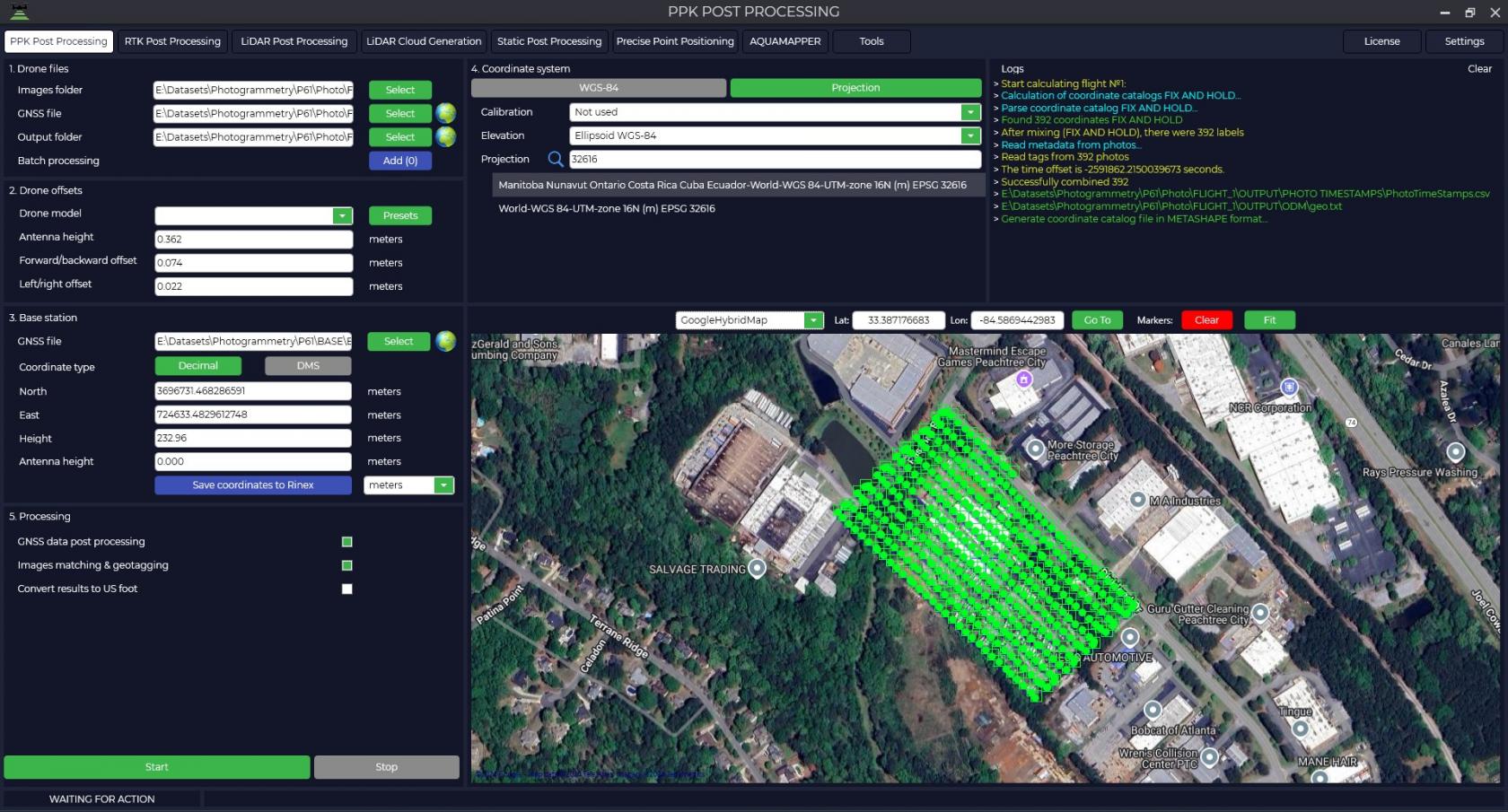Viewport: 1508px width, 812px height.
Task: Click the More Storage Peachtree City map pin
Action: [1035, 448]
